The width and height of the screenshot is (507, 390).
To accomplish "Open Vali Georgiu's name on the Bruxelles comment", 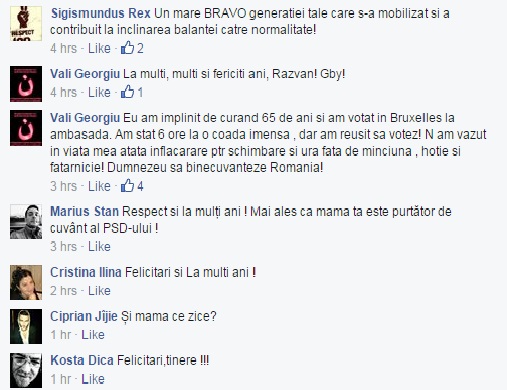I will click(x=85, y=118).
